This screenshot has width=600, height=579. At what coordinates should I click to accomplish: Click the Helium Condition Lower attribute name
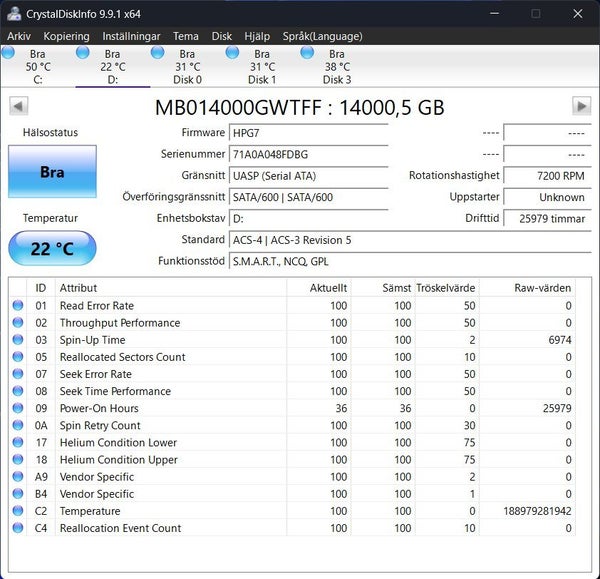(x=118, y=443)
